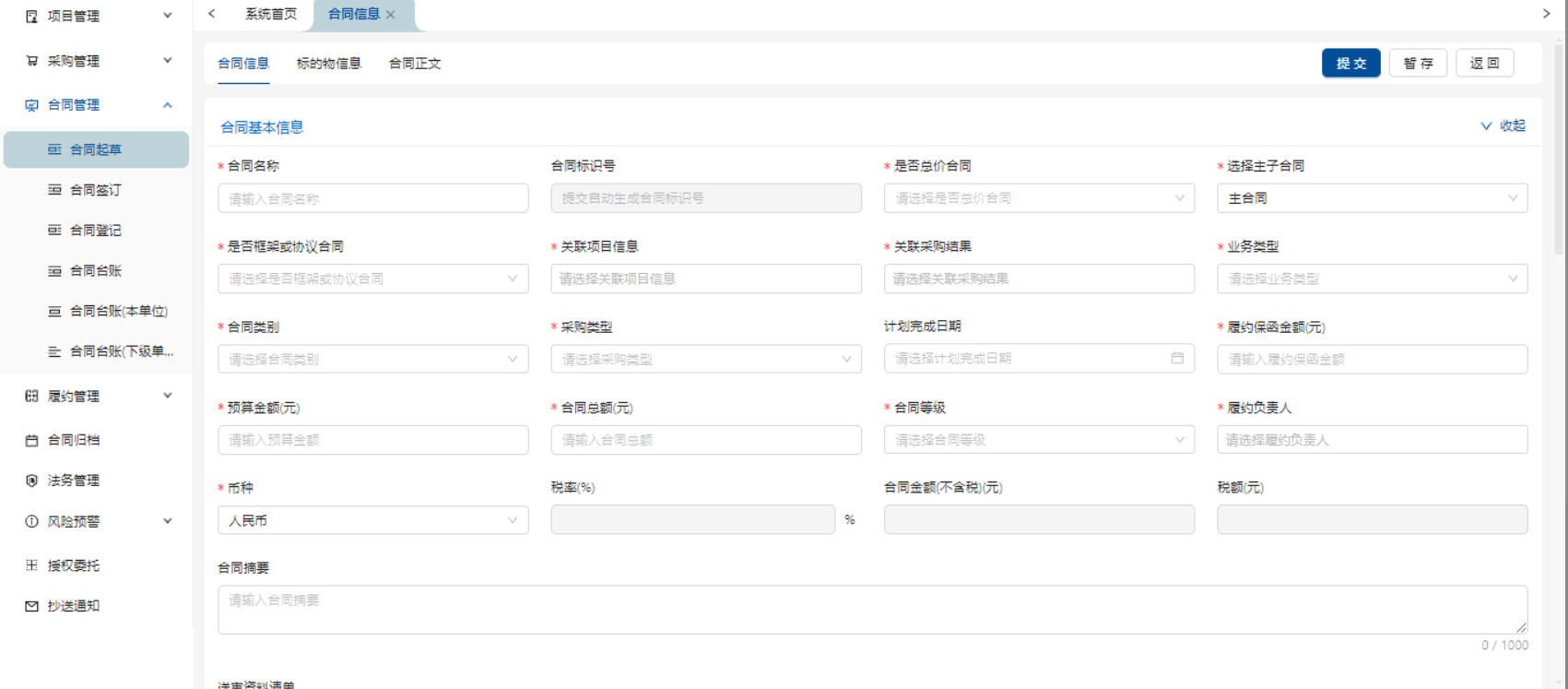Select the 合同信息 sub-tab
This screenshot has height=689, width=1568.
point(243,64)
